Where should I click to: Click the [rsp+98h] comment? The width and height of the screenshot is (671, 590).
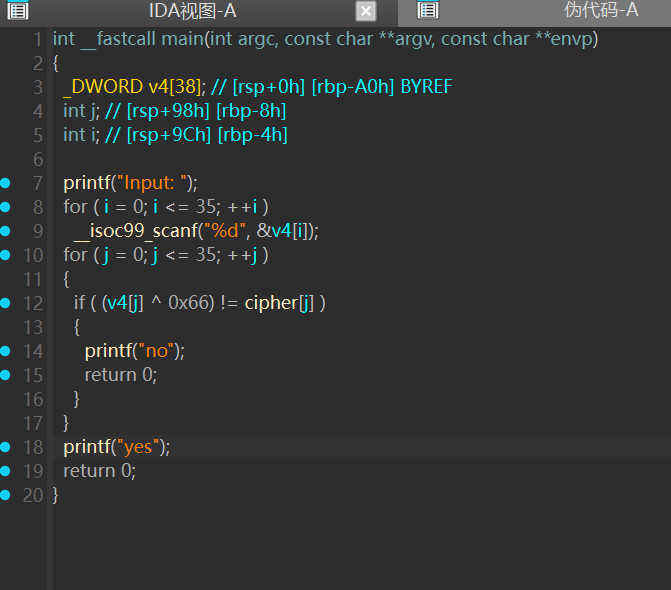coord(168,111)
